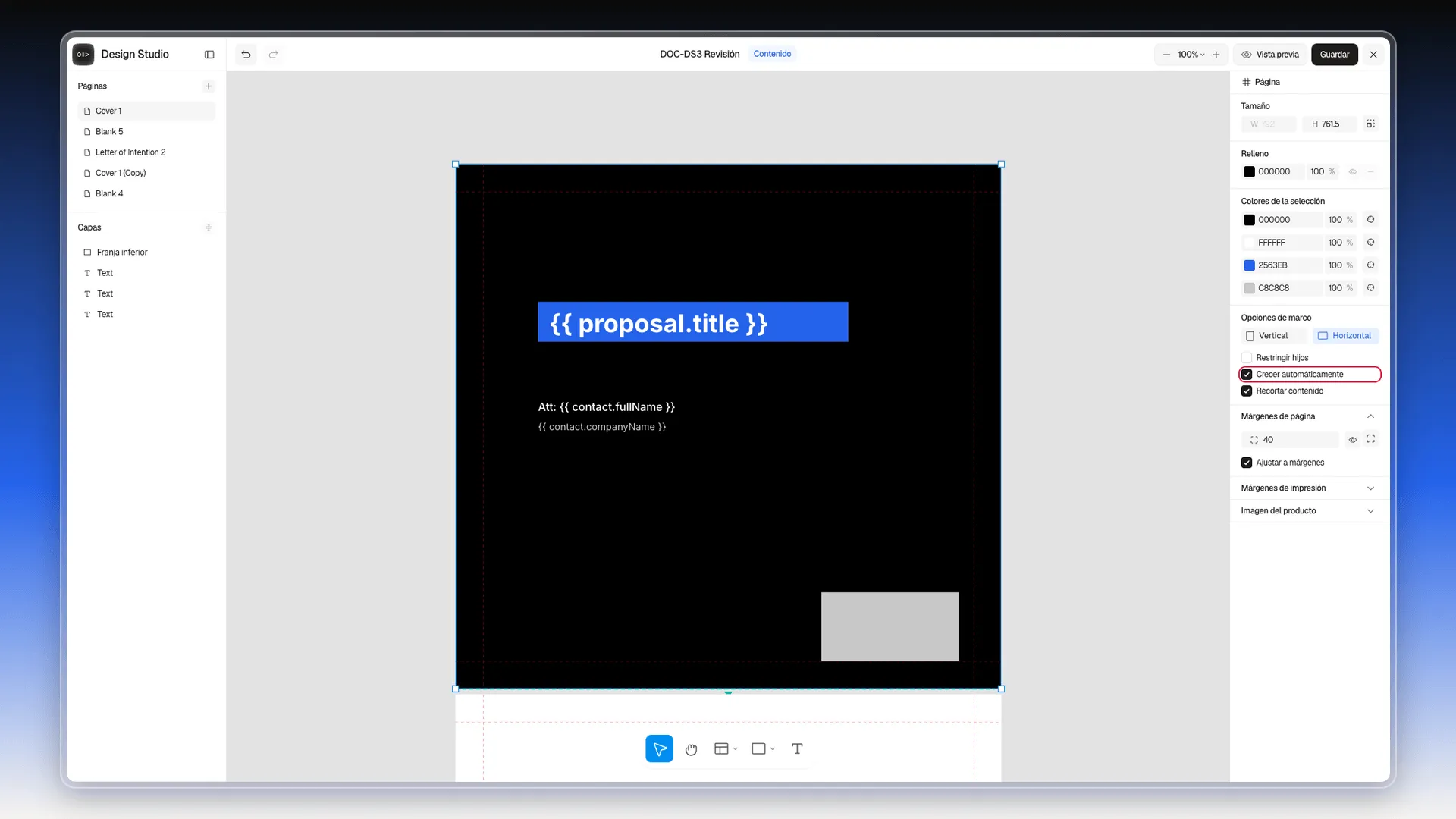The height and width of the screenshot is (819, 1456).
Task: Add a new page with plus icon
Action: pyautogui.click(x=209, y=86)
